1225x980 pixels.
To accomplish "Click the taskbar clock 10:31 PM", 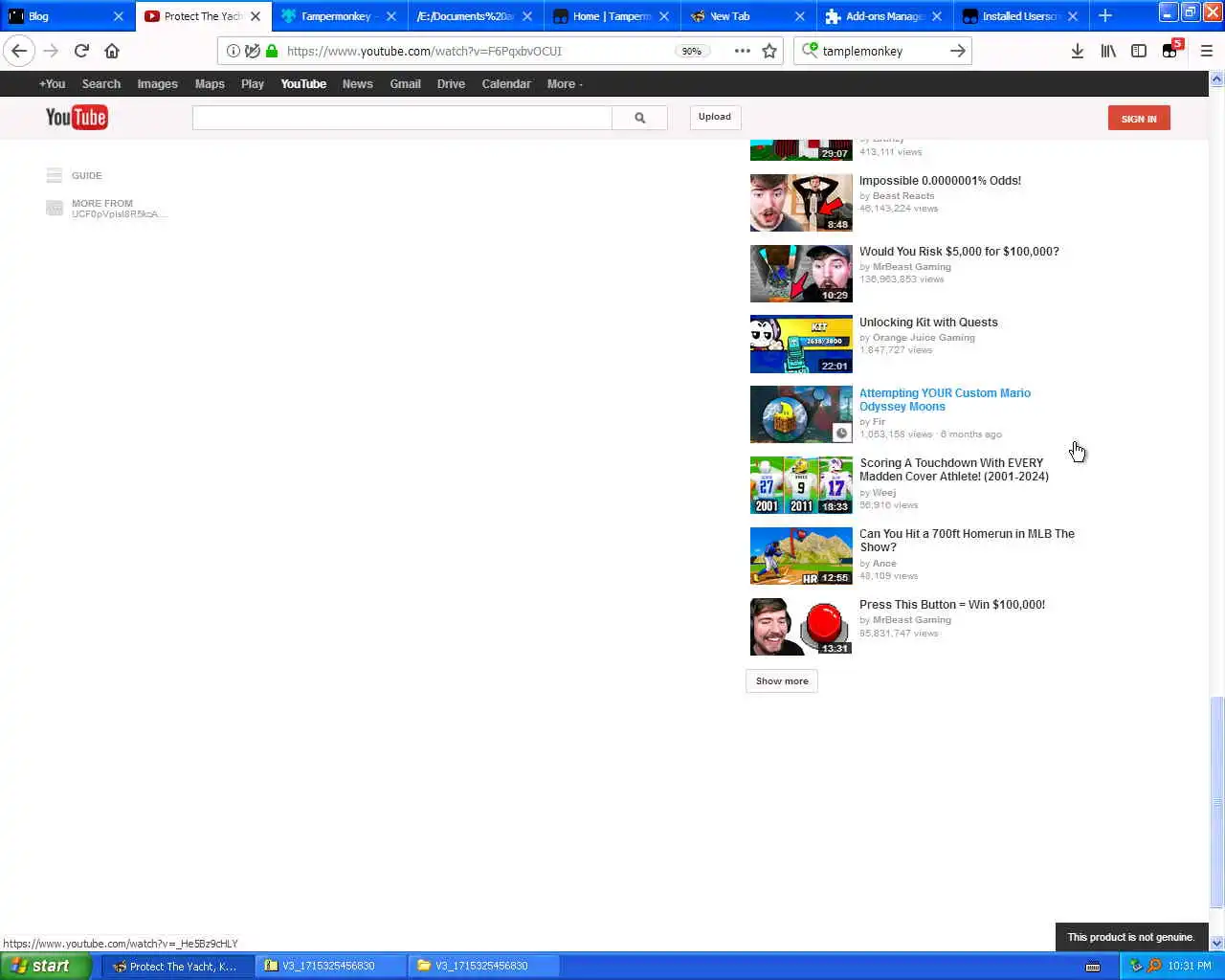I will tap(1189, 966).
